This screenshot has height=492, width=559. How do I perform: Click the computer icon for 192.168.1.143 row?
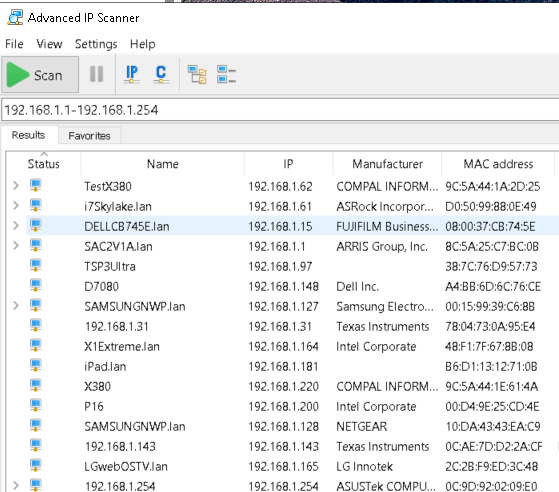pos(36,445)
